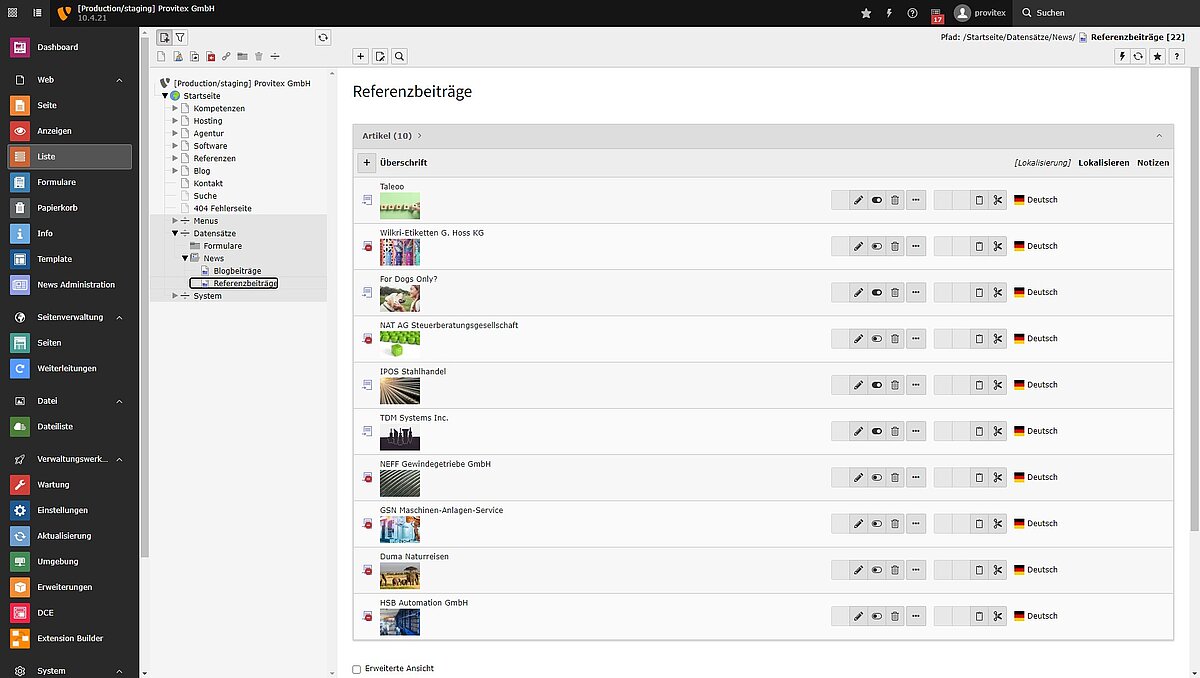The image size is (1200, 678).
Task: Toggle visibility of the NAT AG record
Action: (x=877, y=338)
